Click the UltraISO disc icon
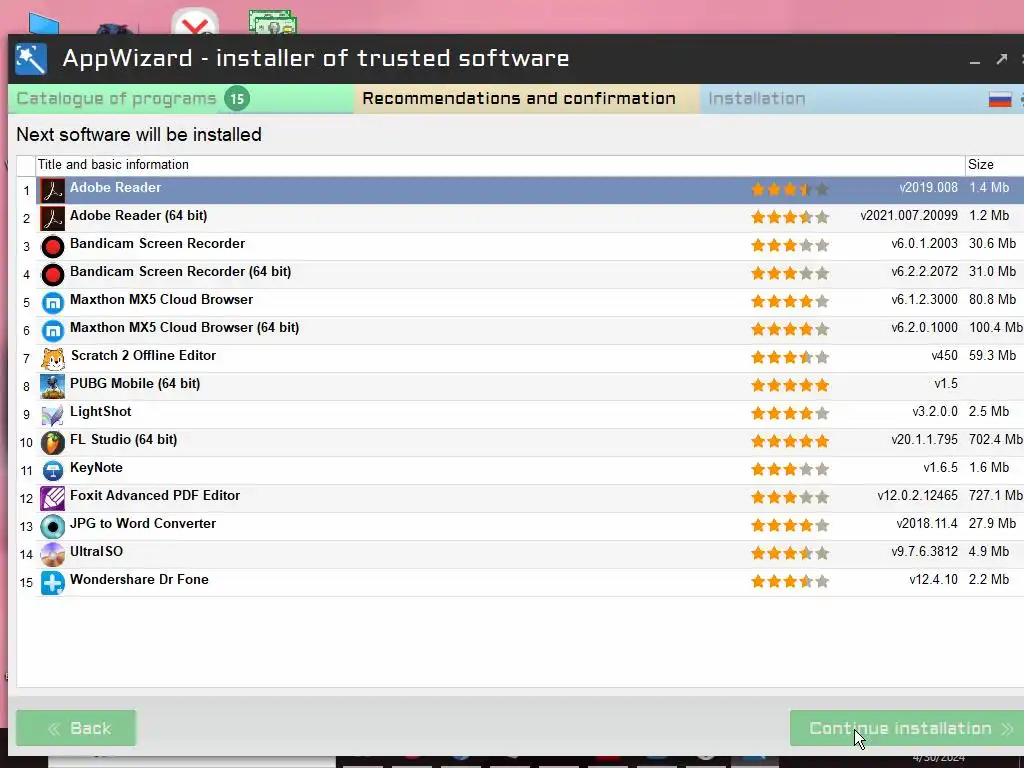The height and width of the screenshot is (768, 1024). (52, 555)
